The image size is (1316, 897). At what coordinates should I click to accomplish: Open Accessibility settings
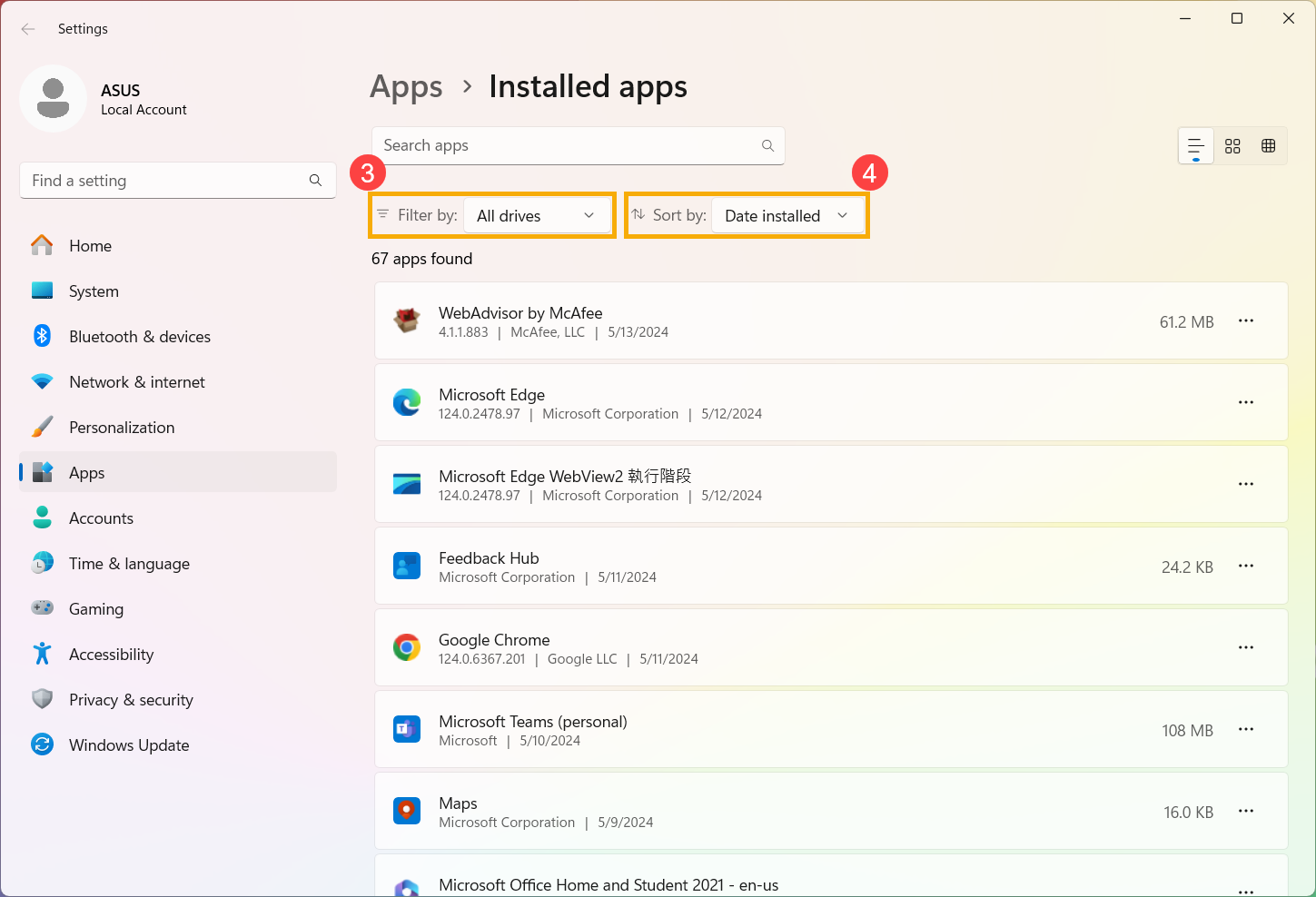coord(178,655)
